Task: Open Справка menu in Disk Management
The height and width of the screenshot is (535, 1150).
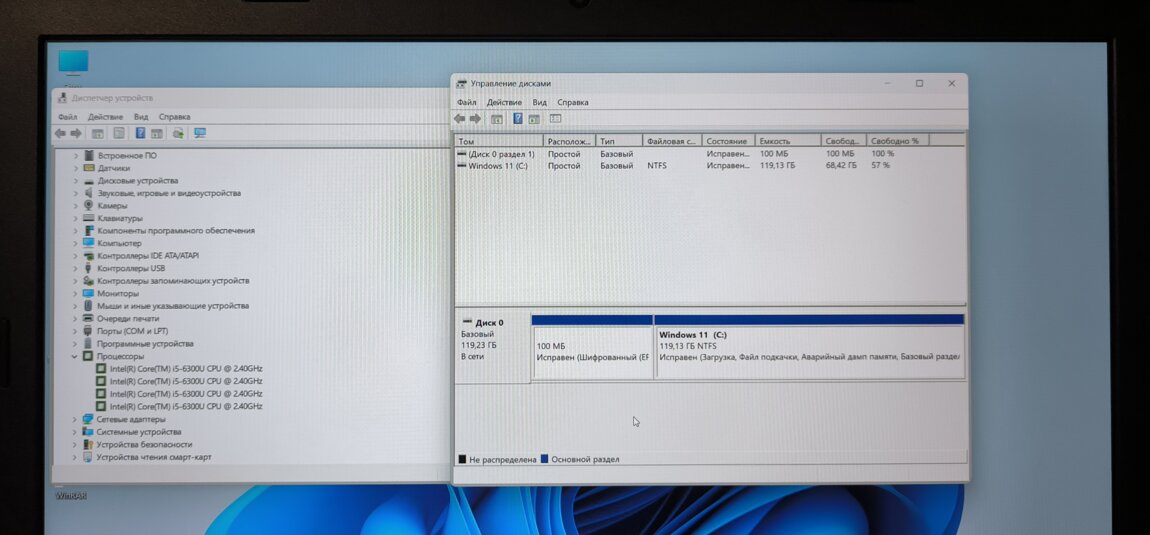Action: click(x=572, y=102)
